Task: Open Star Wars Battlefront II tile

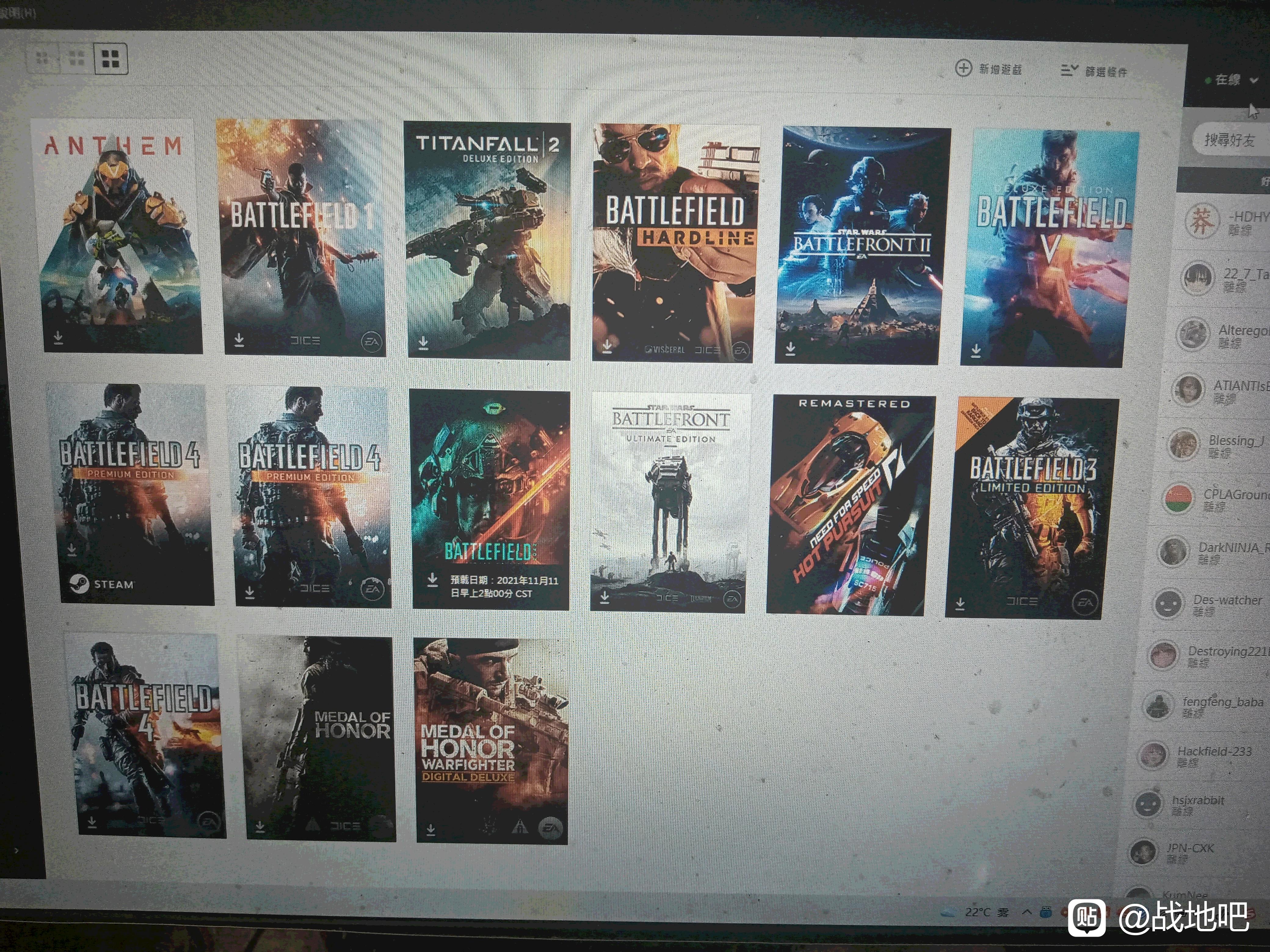Action: pyautogui.click(x=862, y=246)
